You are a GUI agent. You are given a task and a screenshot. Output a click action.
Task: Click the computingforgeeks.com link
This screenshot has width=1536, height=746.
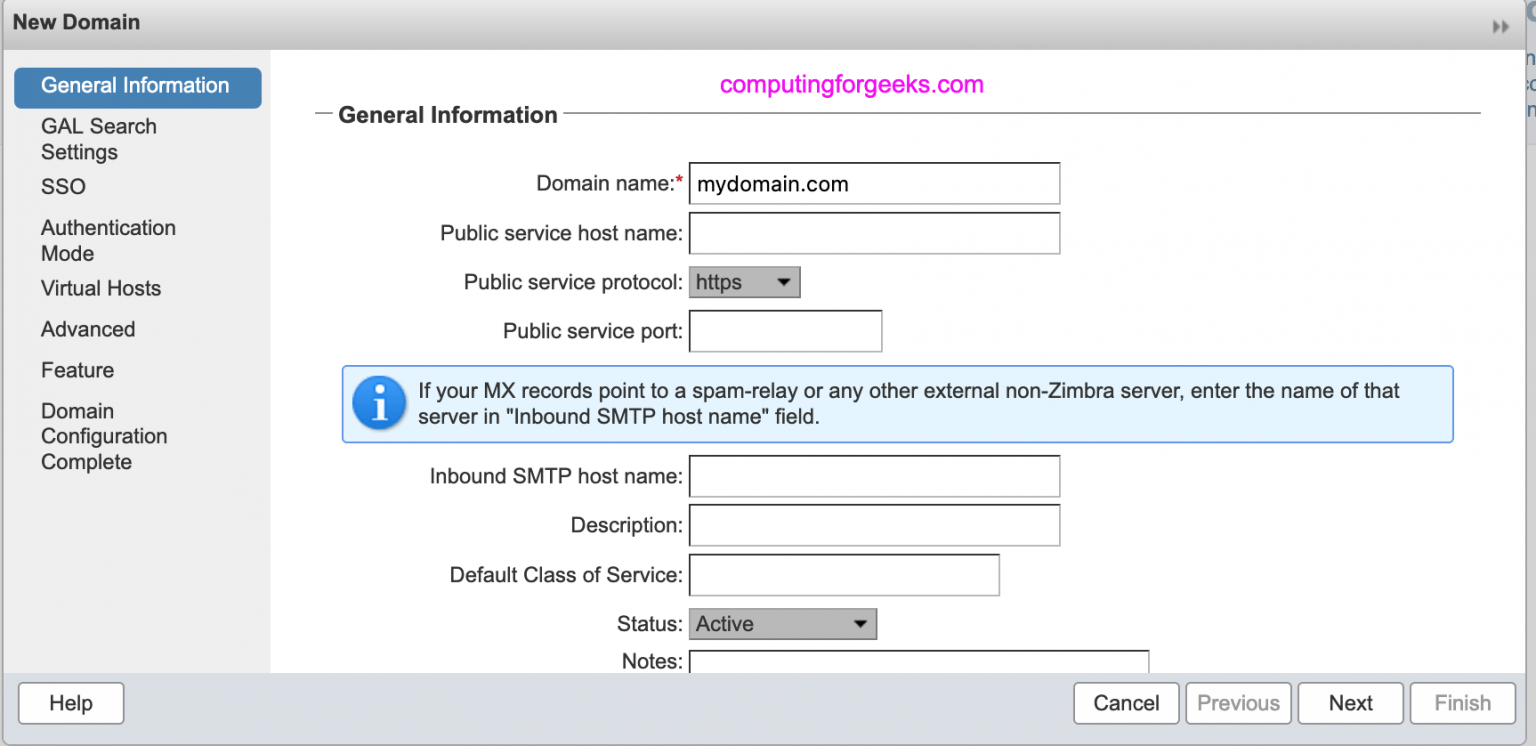point(850,85)
